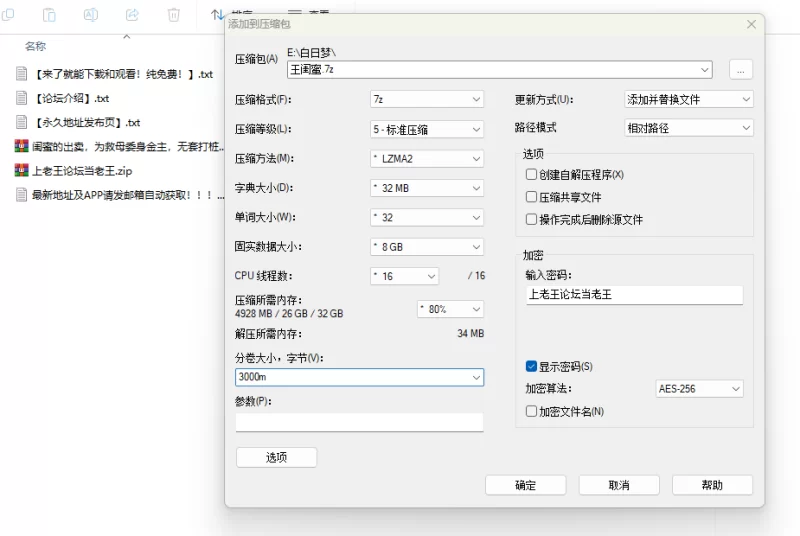Select the text file icon of 【永久地址发布页】.txt
This screenshot has height=536, width=800.
pyautogui.click(x=21, y=122)
